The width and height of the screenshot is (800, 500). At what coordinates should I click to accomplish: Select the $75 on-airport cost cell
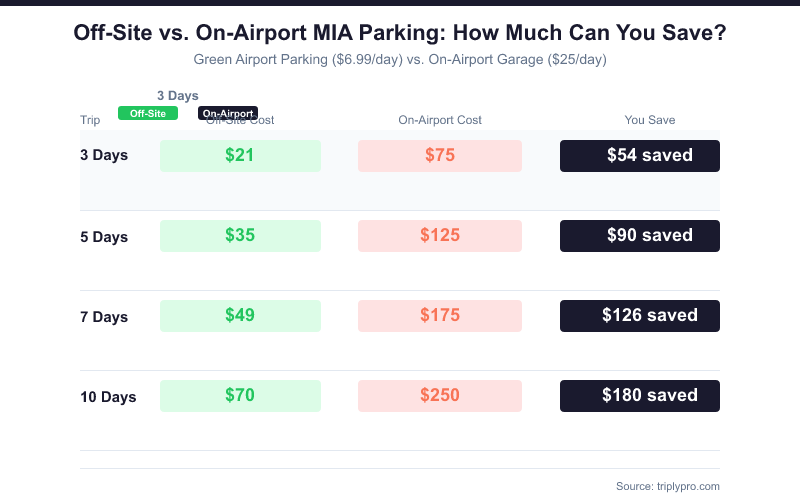pyautogui.click(x=440, y=156)
